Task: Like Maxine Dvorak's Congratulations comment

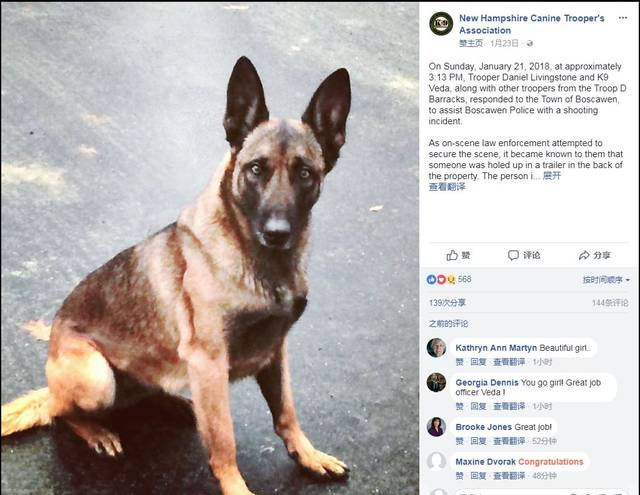Action: pyautogui.click(x=460, y=476)
